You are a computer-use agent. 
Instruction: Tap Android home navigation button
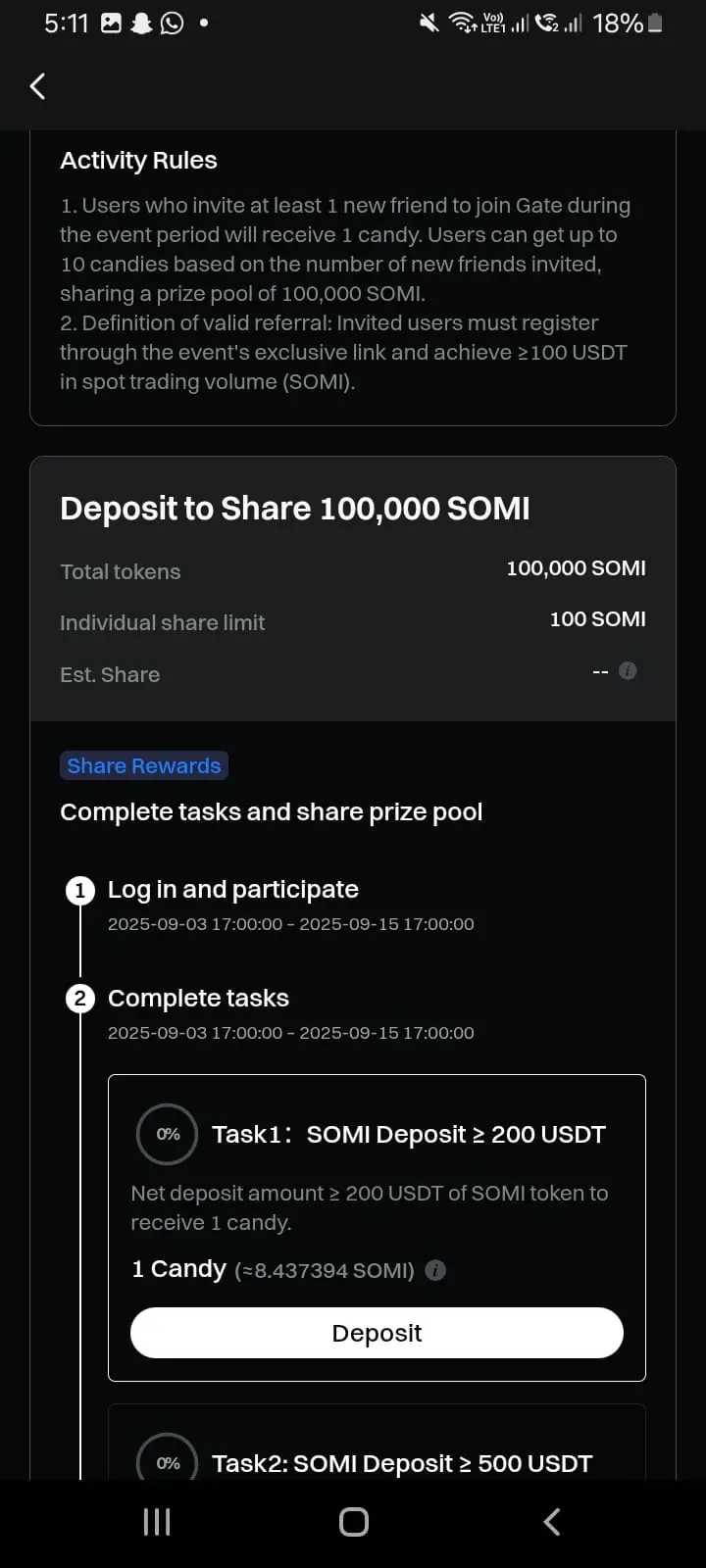click(x=354, y=1522)
